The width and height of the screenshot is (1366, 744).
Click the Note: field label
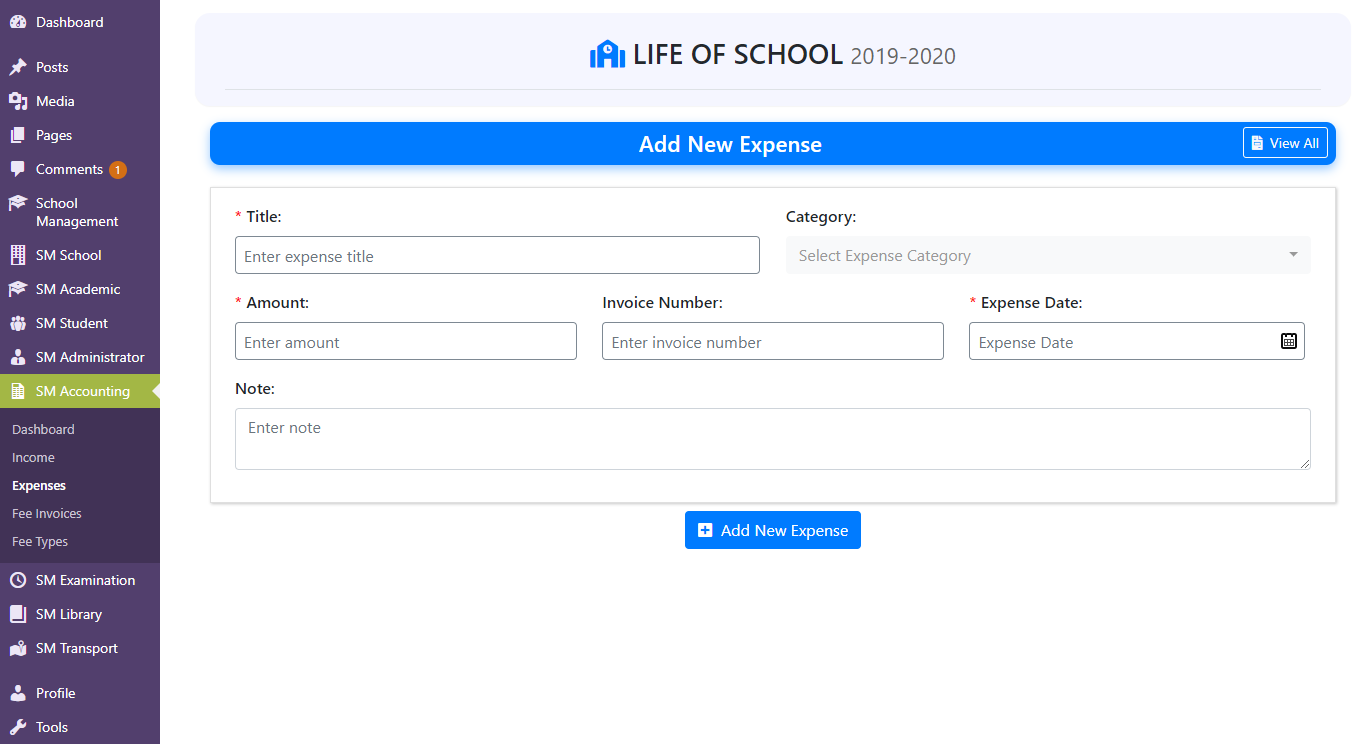click(x=255, y=388)
